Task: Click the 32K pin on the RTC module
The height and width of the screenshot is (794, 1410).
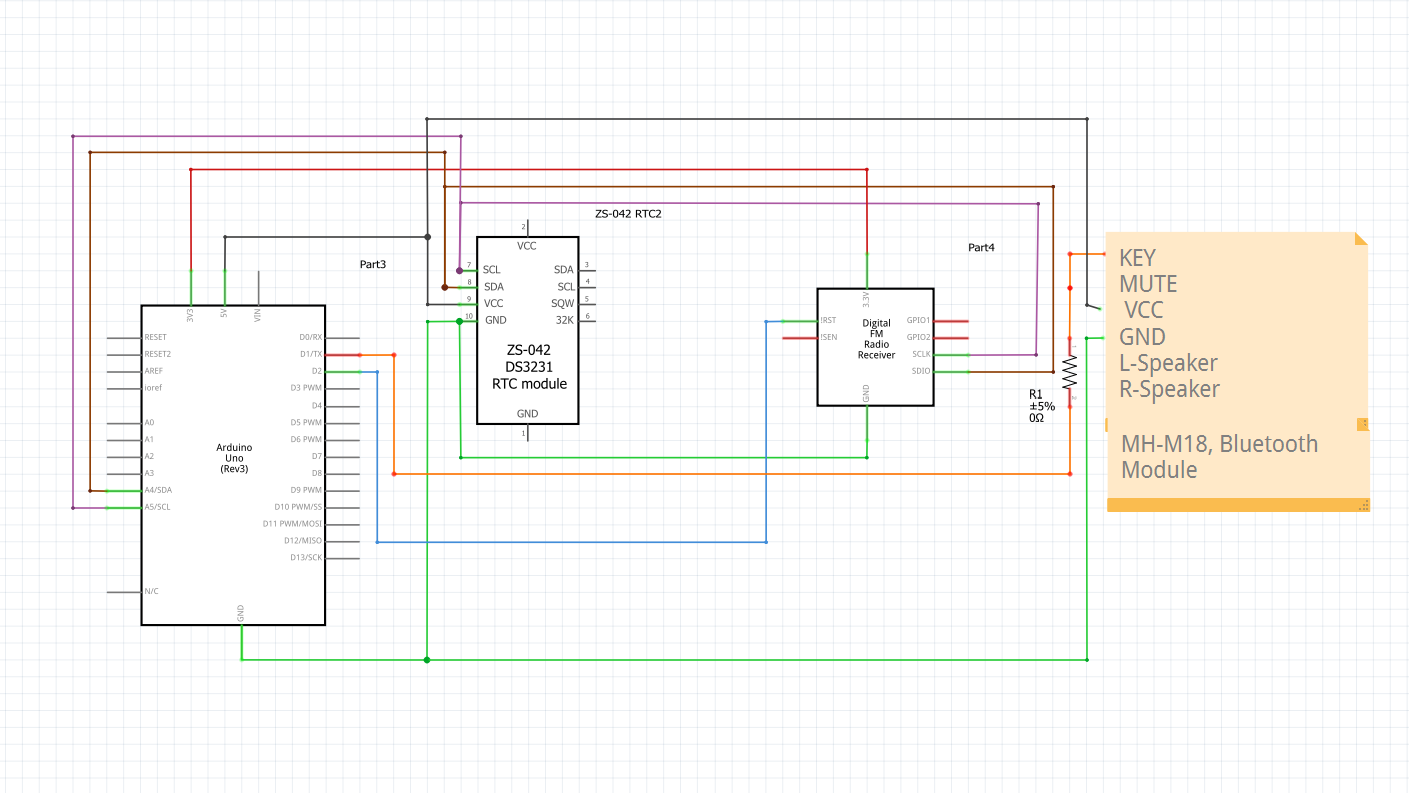Action: [x=563, y=319]
